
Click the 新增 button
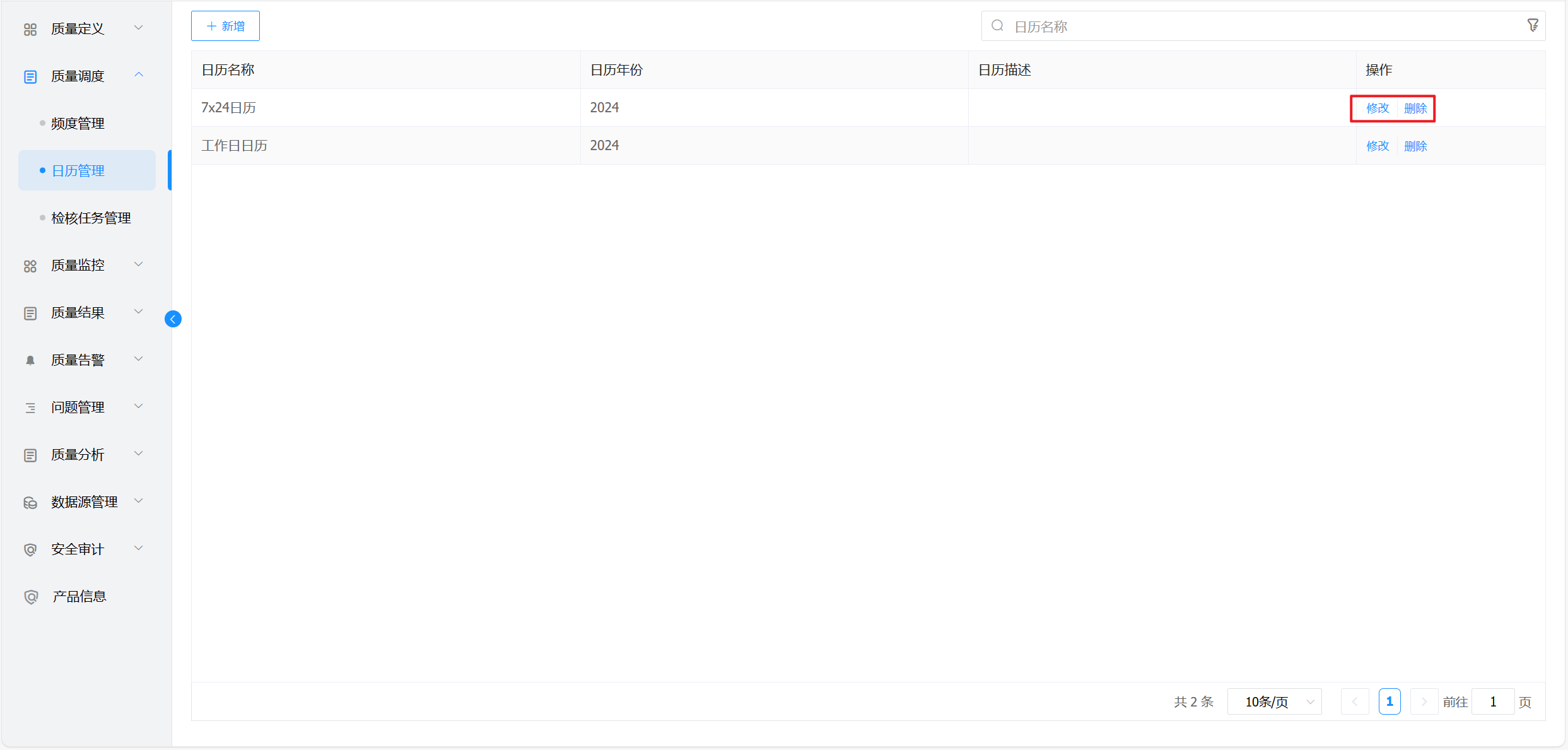(x=225, y=26)
